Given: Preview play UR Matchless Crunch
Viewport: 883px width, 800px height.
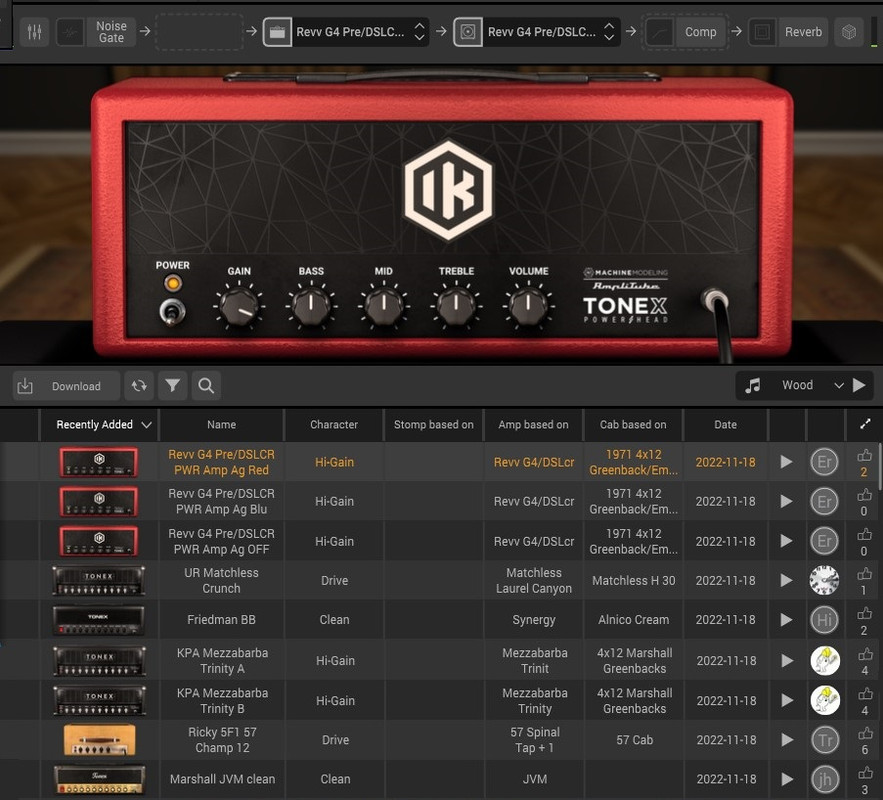Looking at the screenshot, I should point(786,580).
